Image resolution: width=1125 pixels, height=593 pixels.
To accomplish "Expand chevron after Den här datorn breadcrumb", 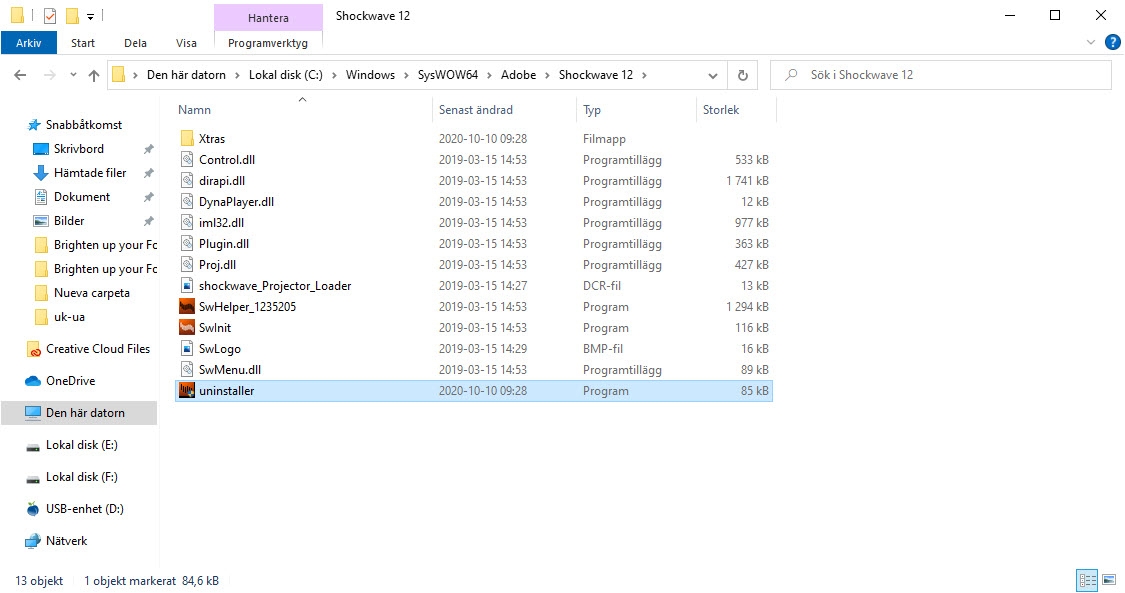I will pos(237,75).
